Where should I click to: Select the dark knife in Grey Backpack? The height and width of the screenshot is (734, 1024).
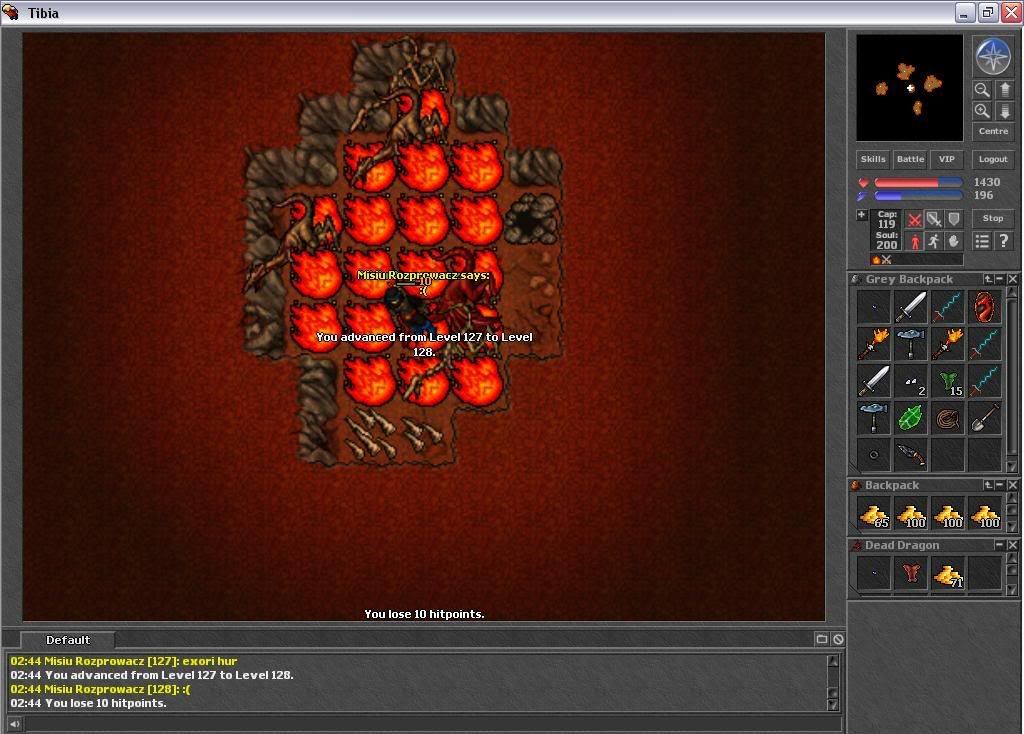pos(910,455)
